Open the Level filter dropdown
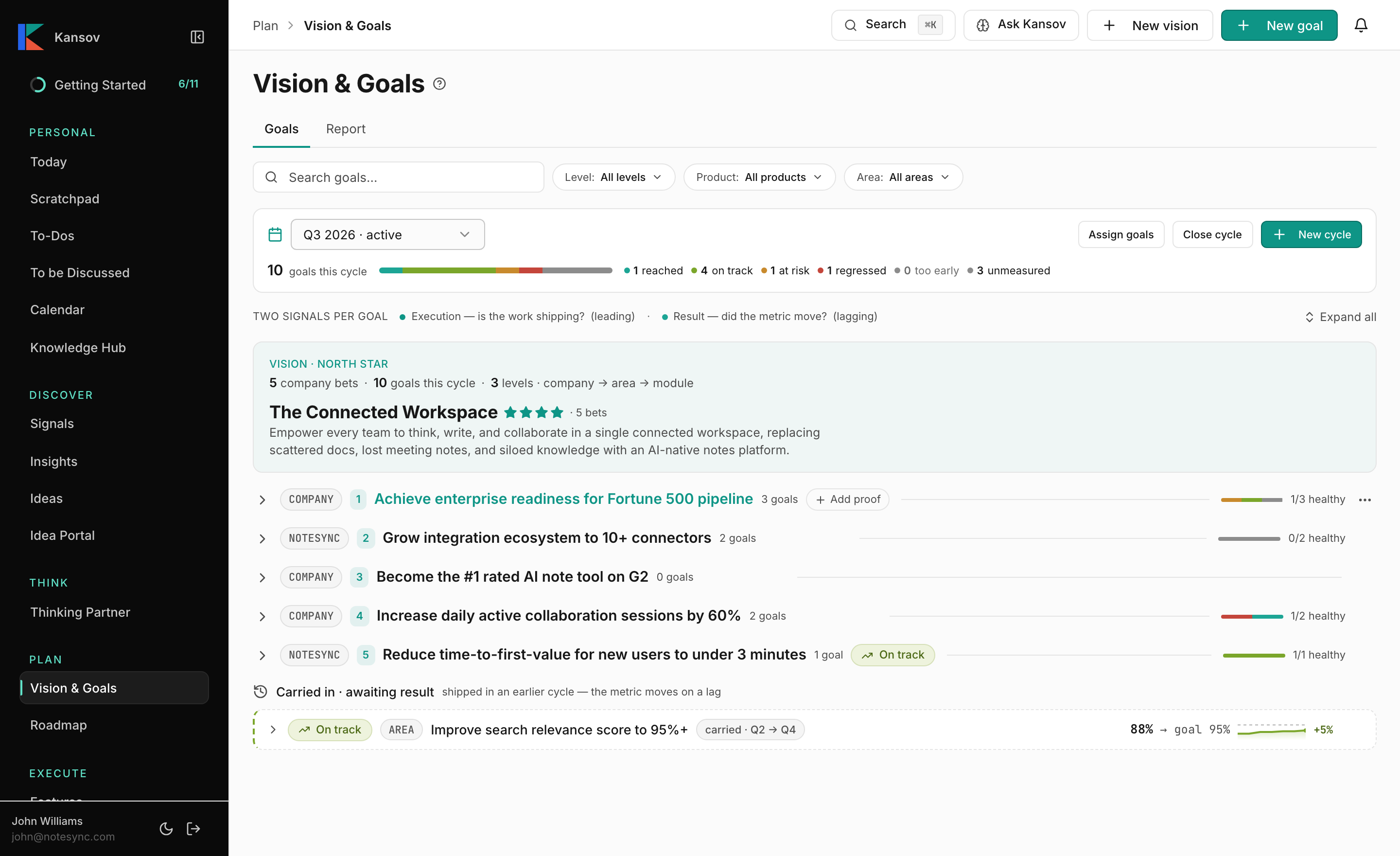1400x856 pixels. 613,178
